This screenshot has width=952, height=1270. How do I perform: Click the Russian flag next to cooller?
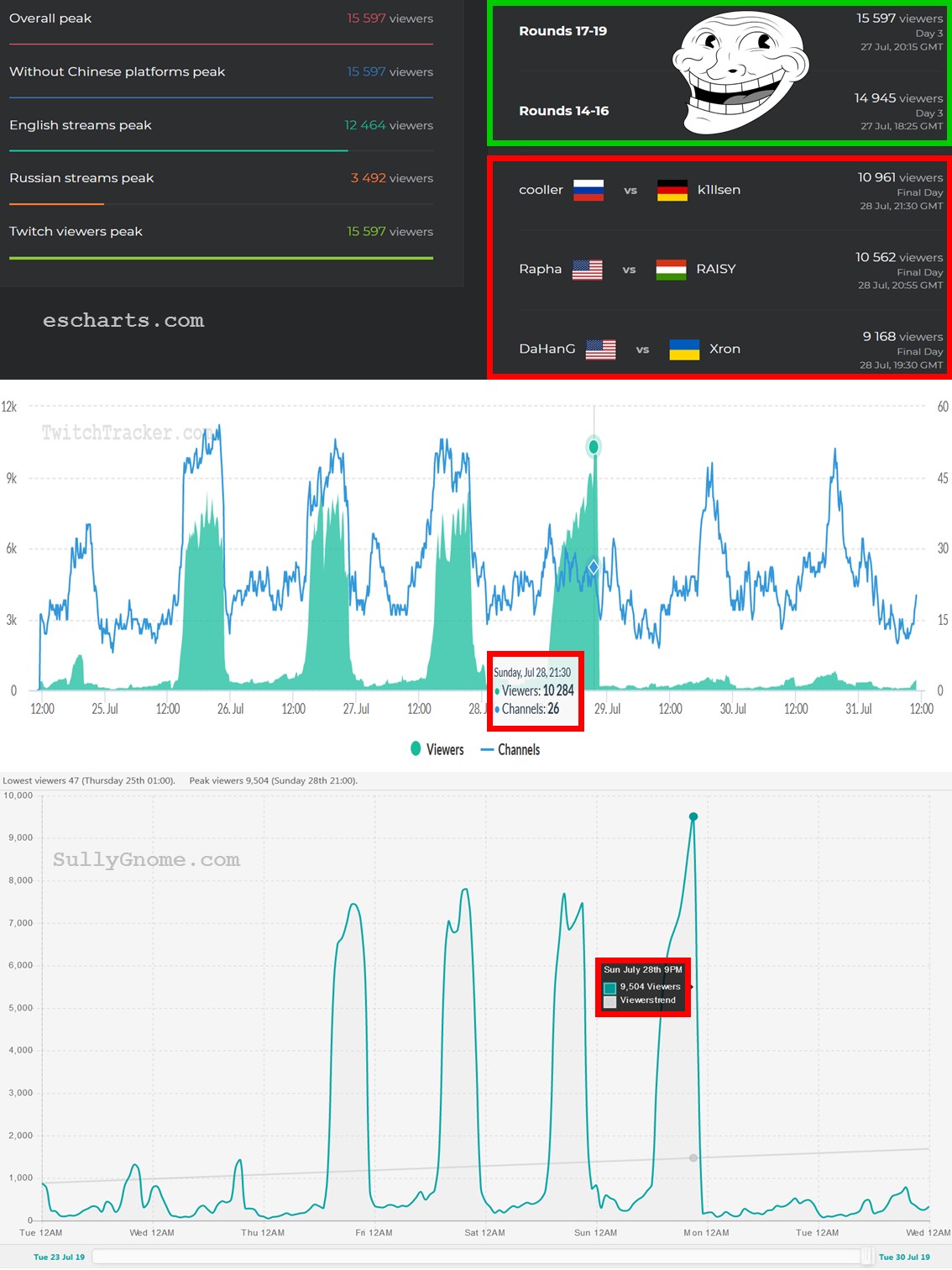click(588, 190)
